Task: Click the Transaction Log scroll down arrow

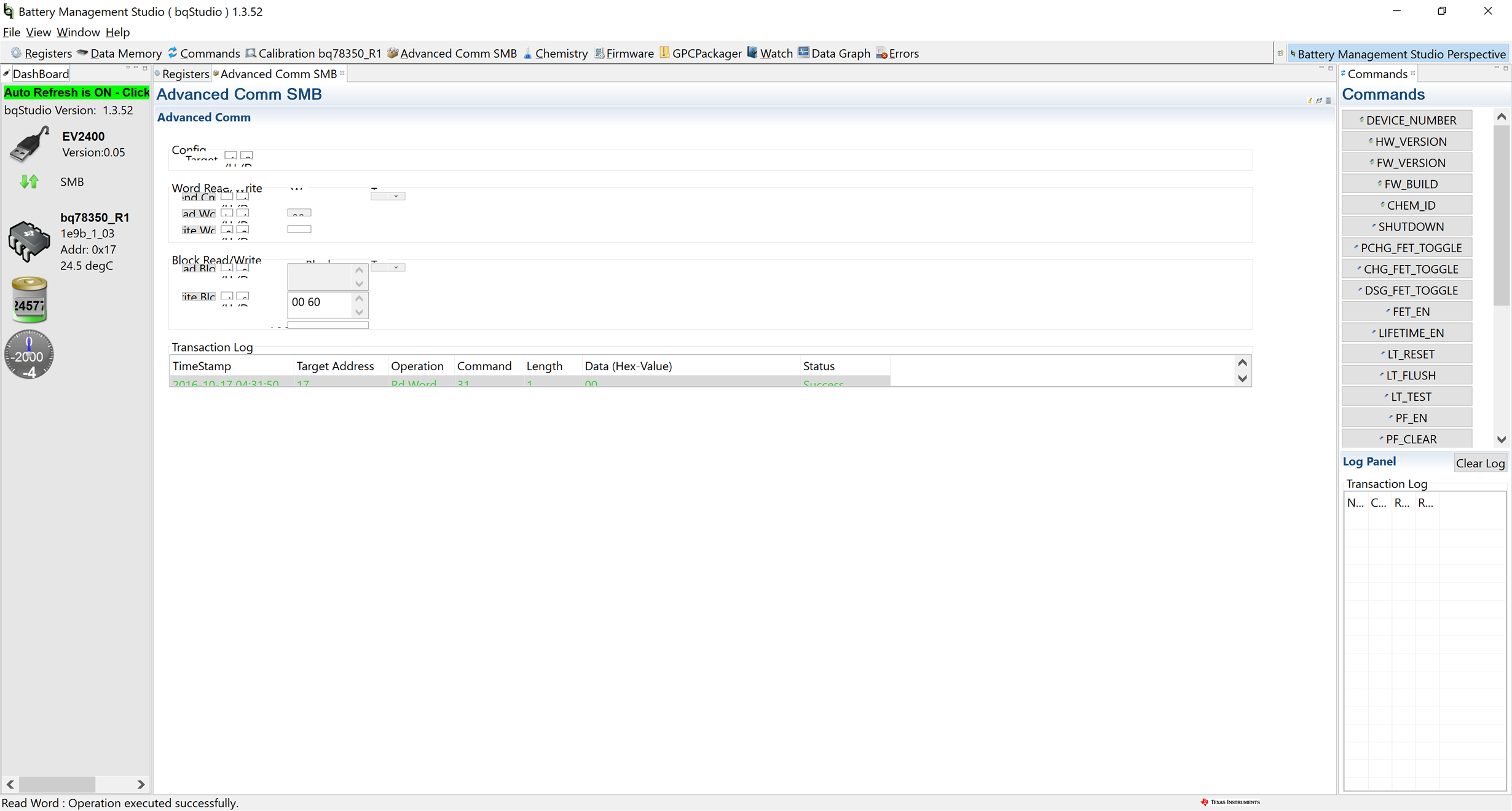Action: point(1242,379)
